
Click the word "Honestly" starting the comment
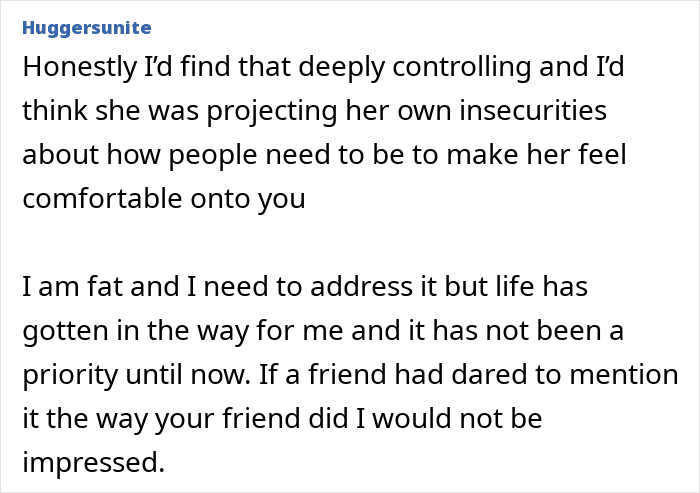[x=76, y=71]
